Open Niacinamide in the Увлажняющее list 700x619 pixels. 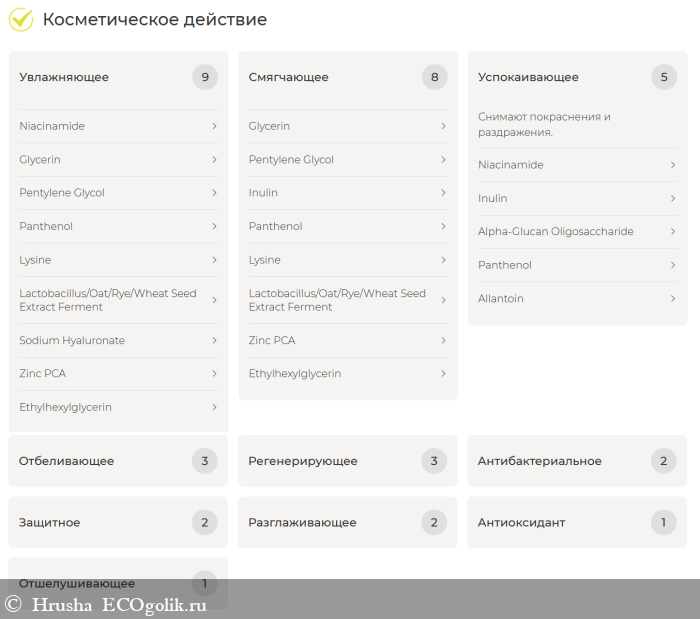coord(52,126)
